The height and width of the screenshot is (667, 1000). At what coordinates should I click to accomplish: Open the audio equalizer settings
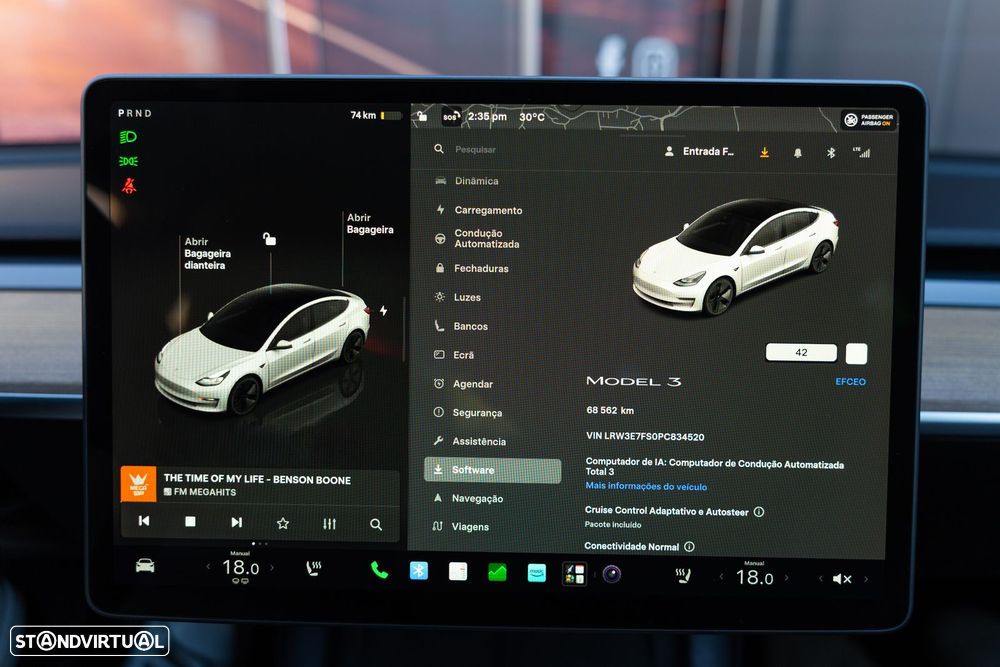click(x=329, y=524)
